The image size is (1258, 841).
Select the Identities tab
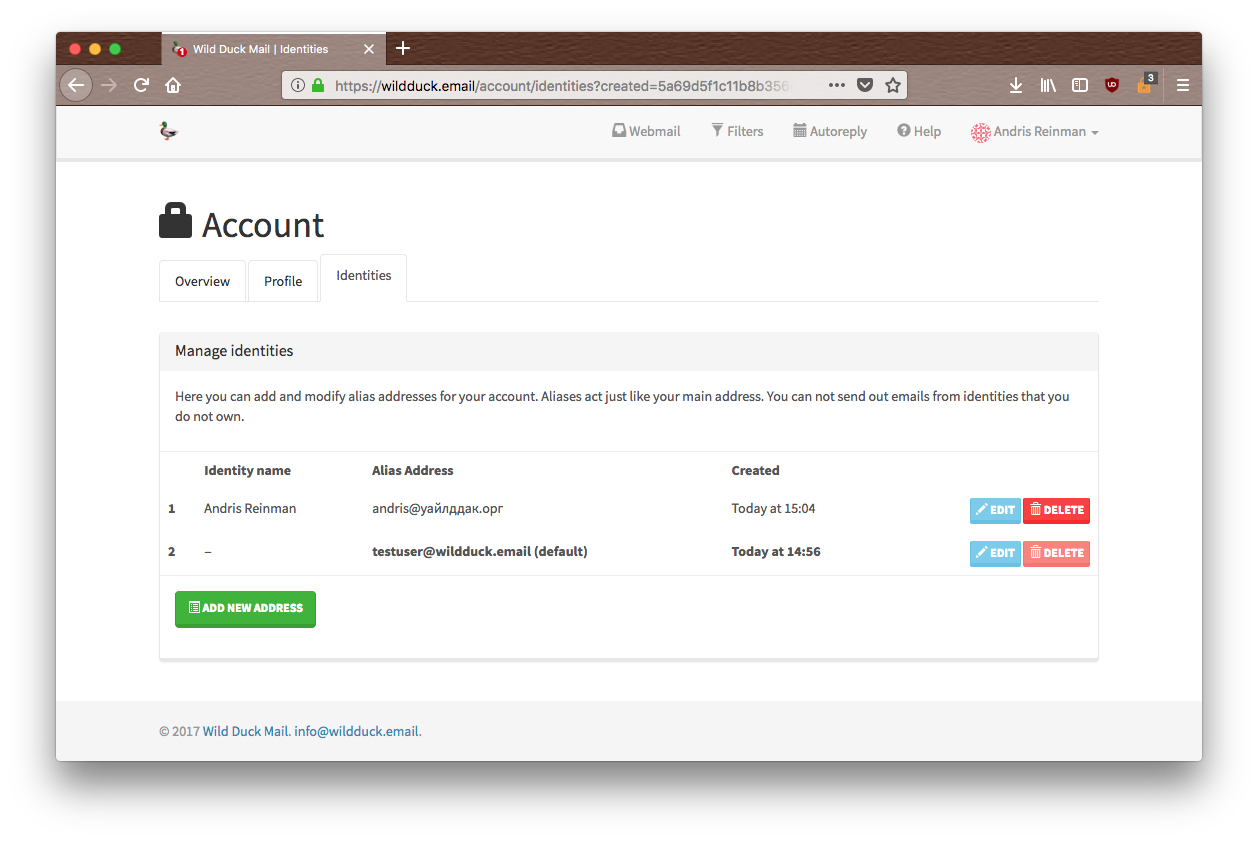363,276
